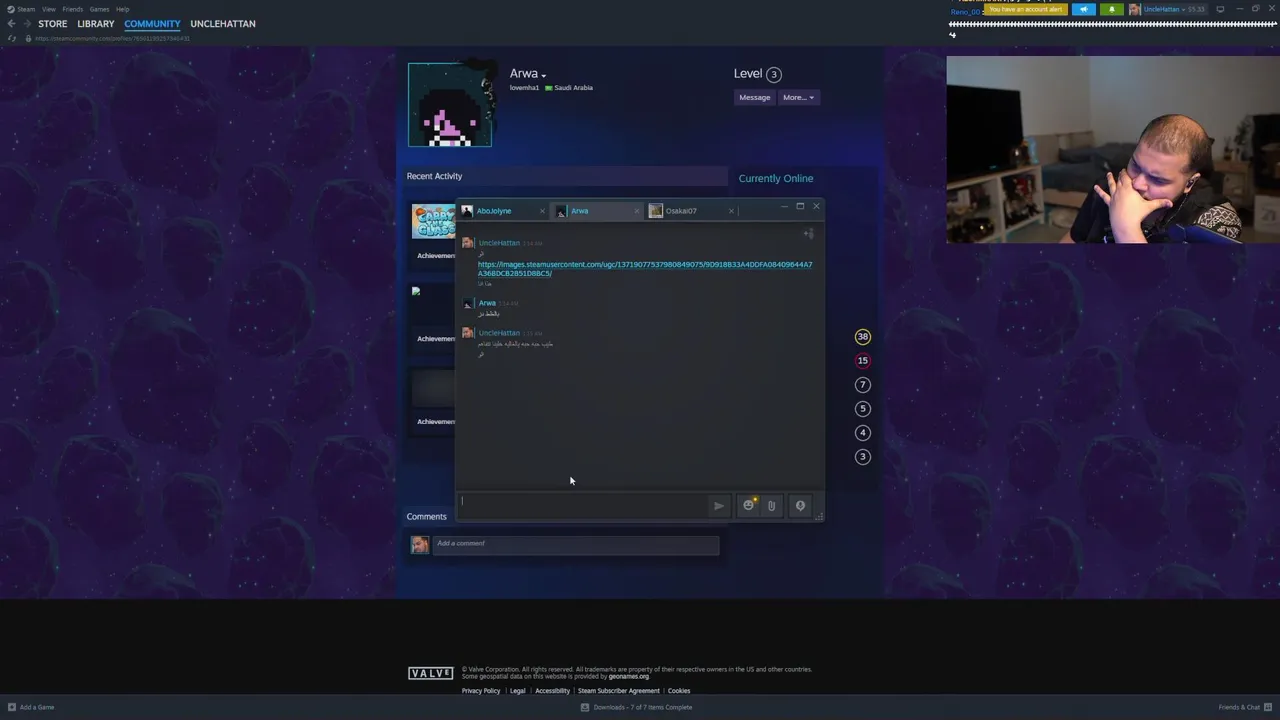
Task: Open Downloads status in bottom bar
Action: tap(636, 707)
